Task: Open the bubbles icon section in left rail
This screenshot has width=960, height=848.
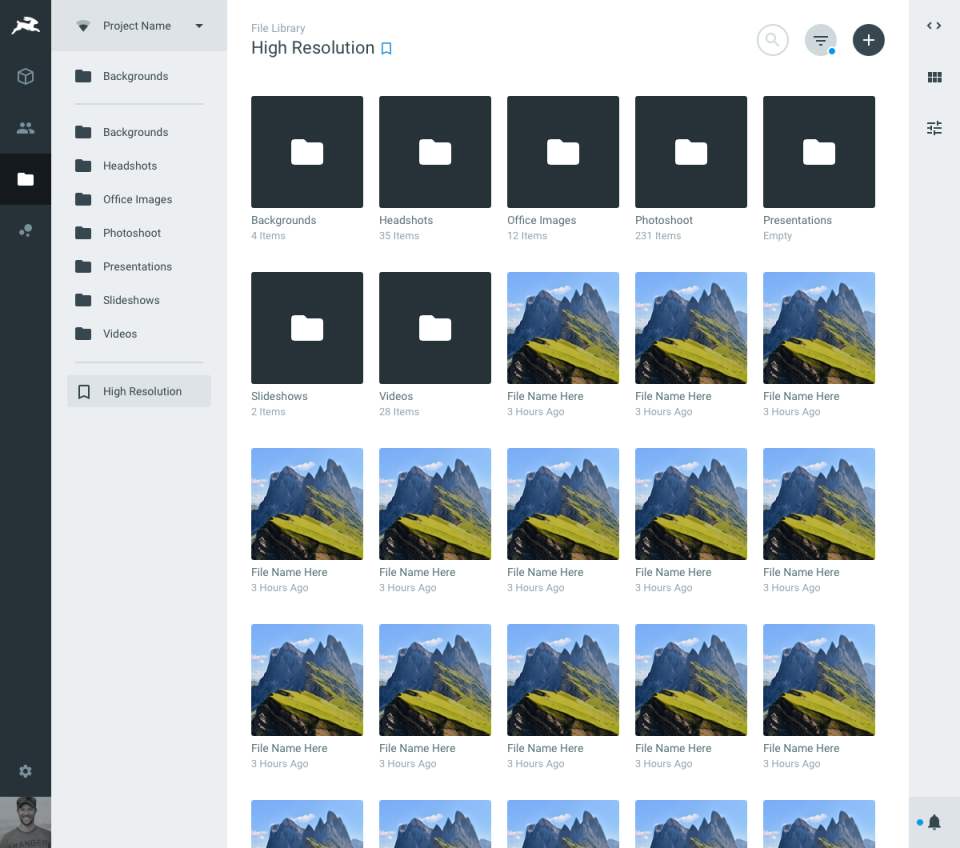Action: click(25, 230)
